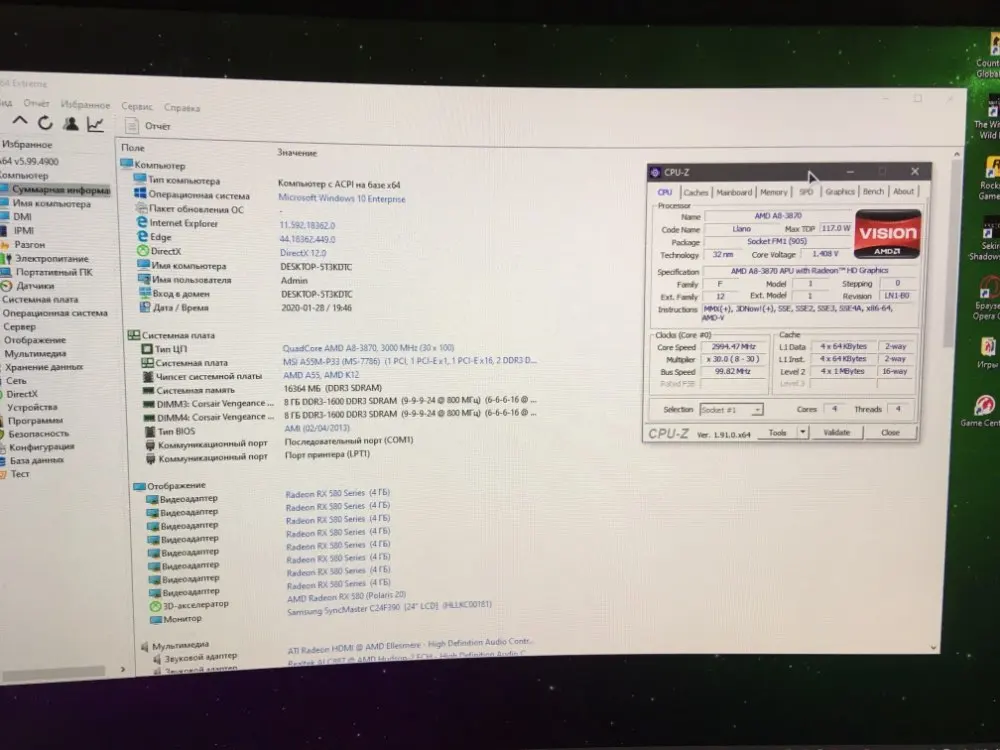The height and width of the screenshot is (750, 1000).
Task: Click the Значение column header
Action: pyautogui.click(x=297, y=152)
